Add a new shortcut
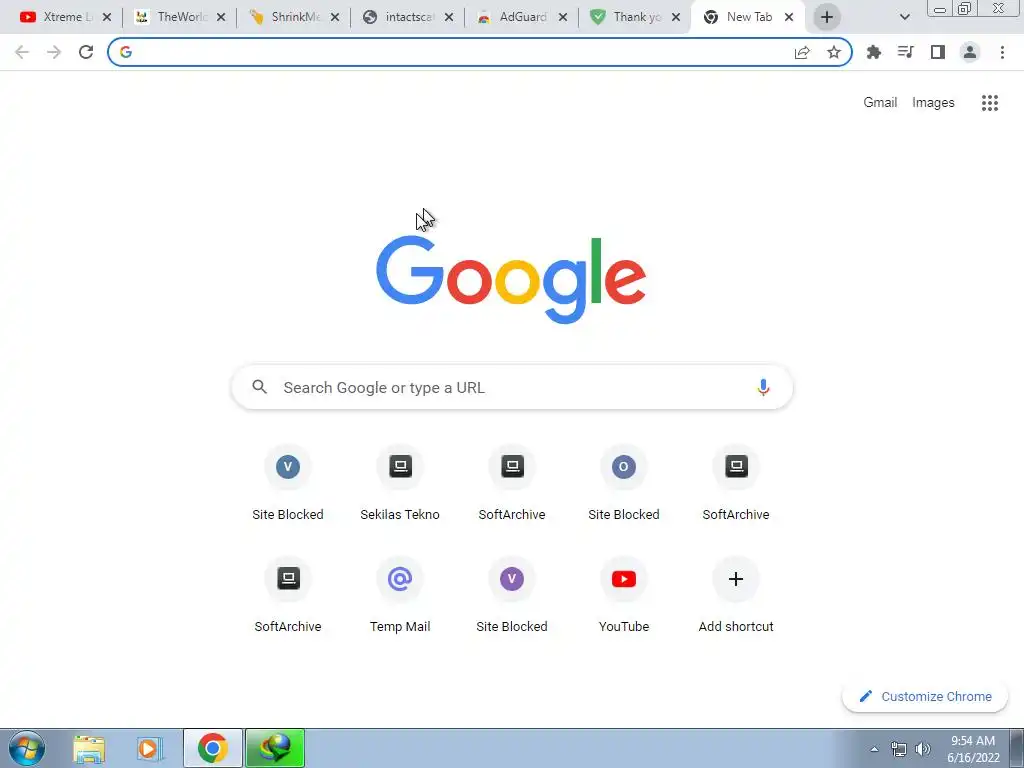The width and height of the screenshot is (1024, 768). (736, 596)
